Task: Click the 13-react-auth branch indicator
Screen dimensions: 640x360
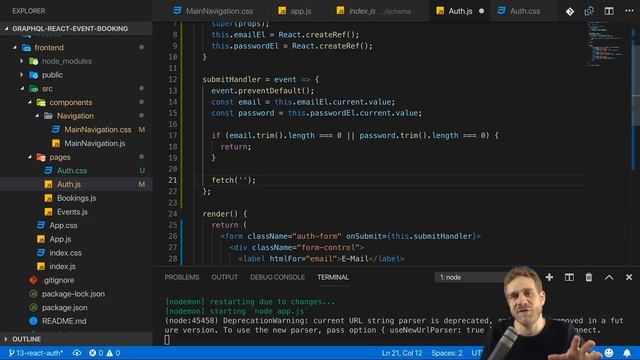Action: pos(36,353)
